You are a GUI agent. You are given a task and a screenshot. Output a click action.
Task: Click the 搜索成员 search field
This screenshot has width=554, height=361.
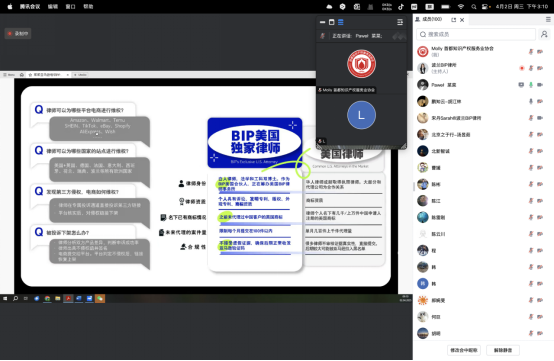tap(476, 34)
